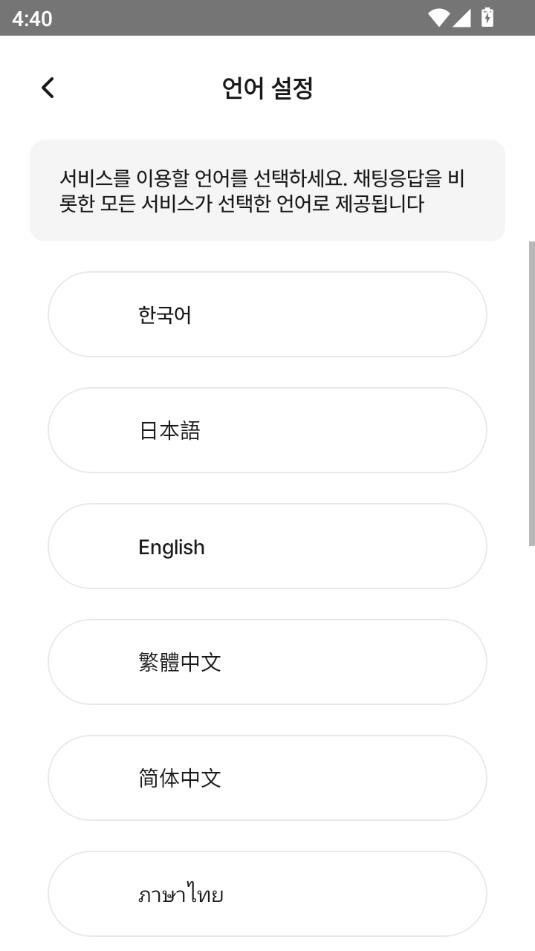Screen dimensions: 535x951
Task: Select the 简体中文 language option
Action: (x=268, y=778)
